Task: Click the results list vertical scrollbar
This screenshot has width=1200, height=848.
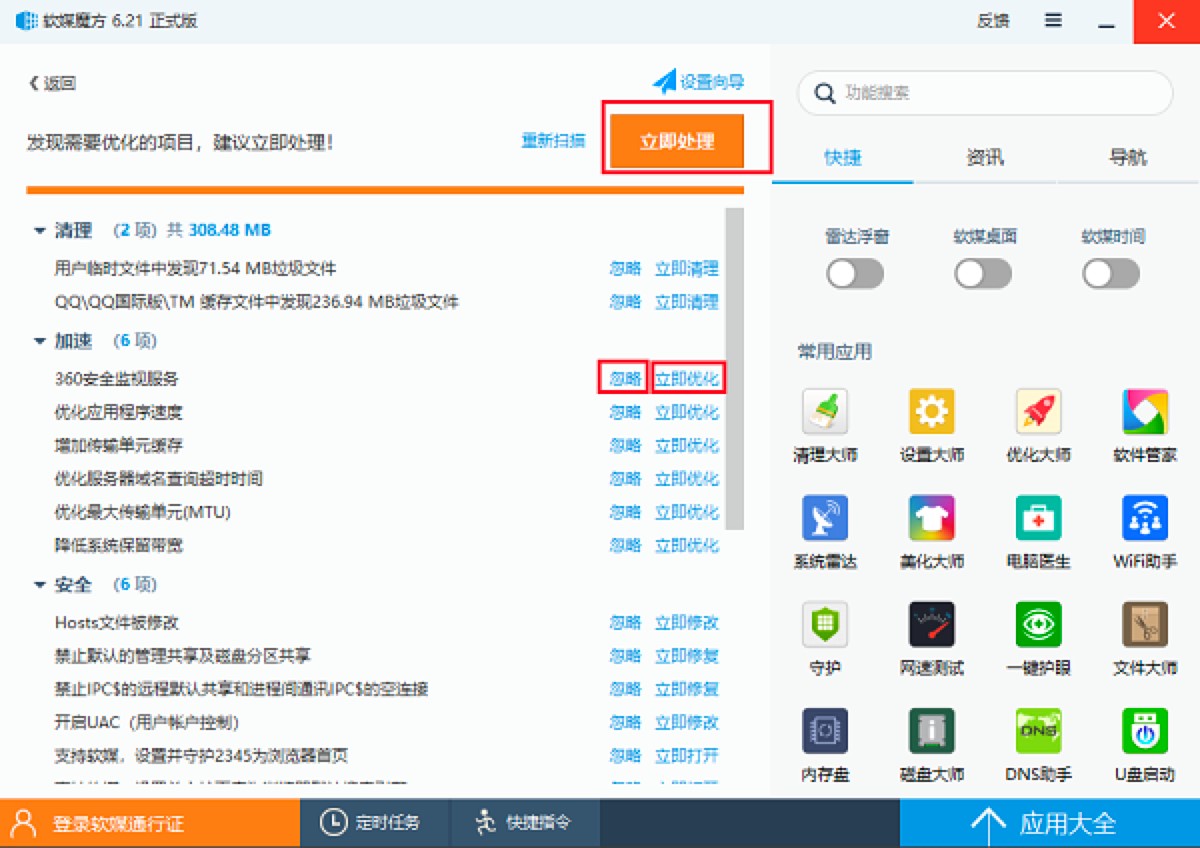Action: pyautogui.click(x=735, y=368)
